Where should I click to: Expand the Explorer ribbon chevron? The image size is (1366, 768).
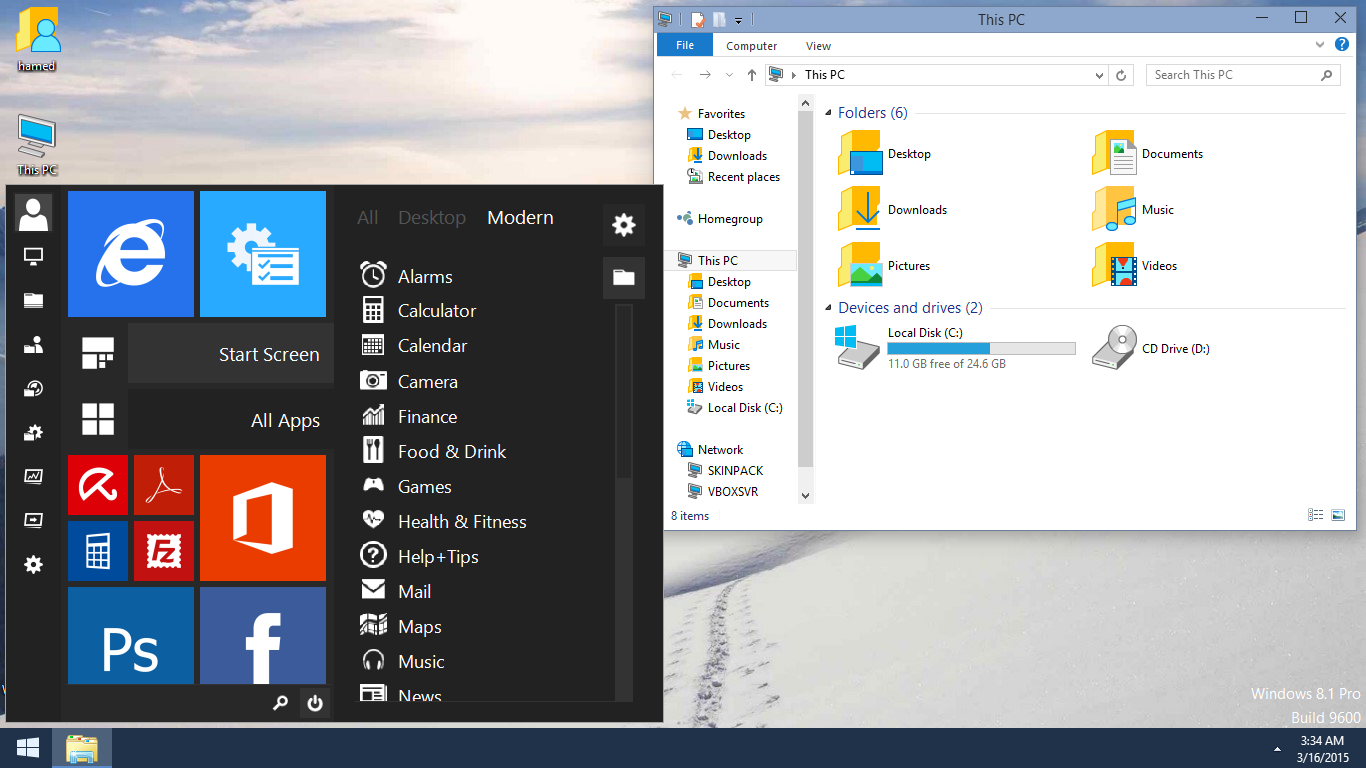1321,45
